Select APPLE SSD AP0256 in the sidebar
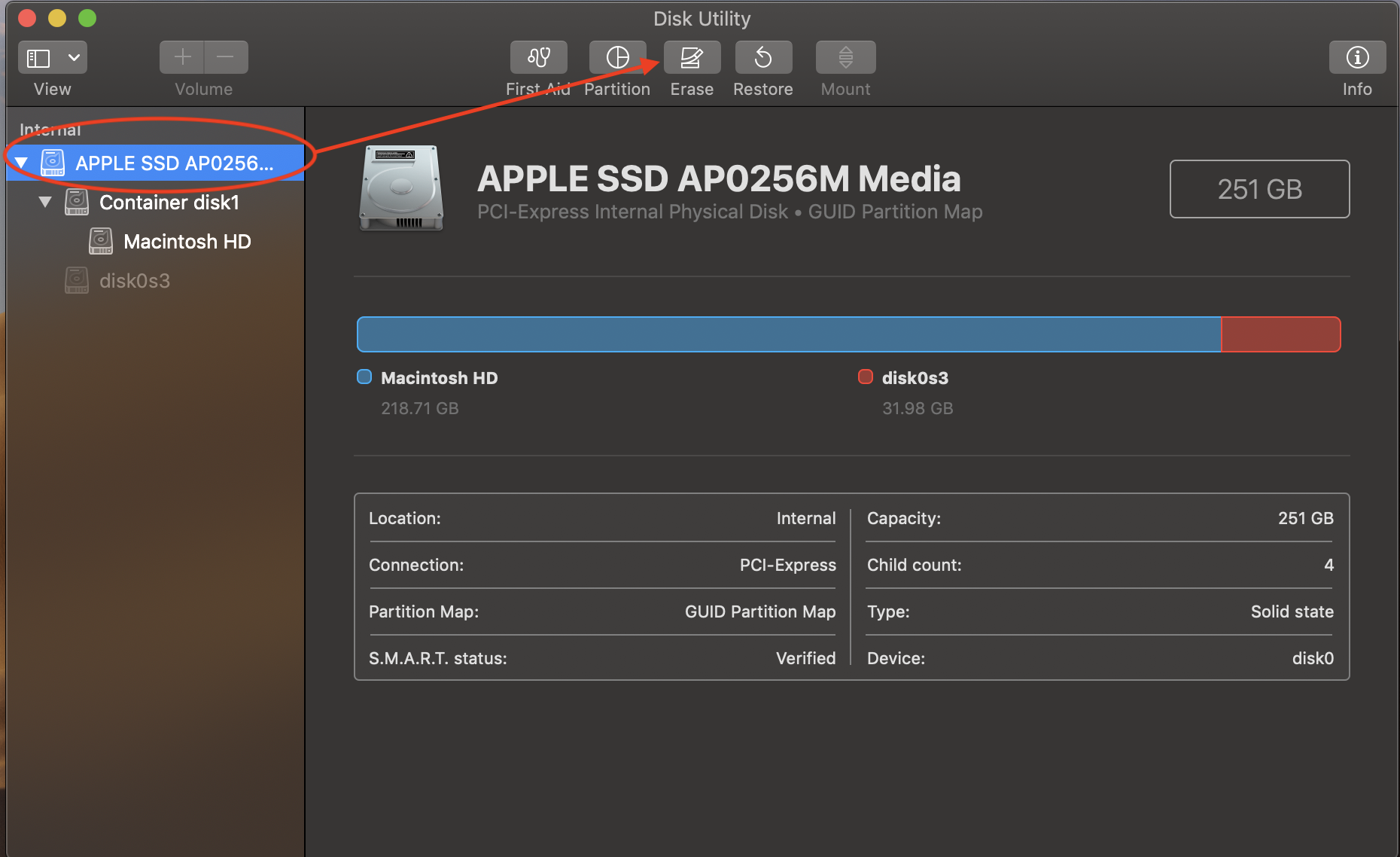Image resolution: width=1400 pixels, height=857 pixels. (x=155, y=163)
